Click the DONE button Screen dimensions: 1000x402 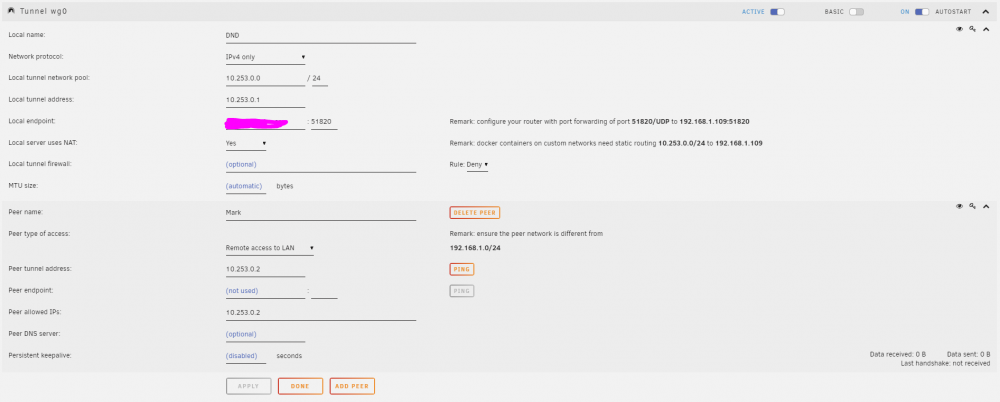pyautogui.click(x=300, y=386)
